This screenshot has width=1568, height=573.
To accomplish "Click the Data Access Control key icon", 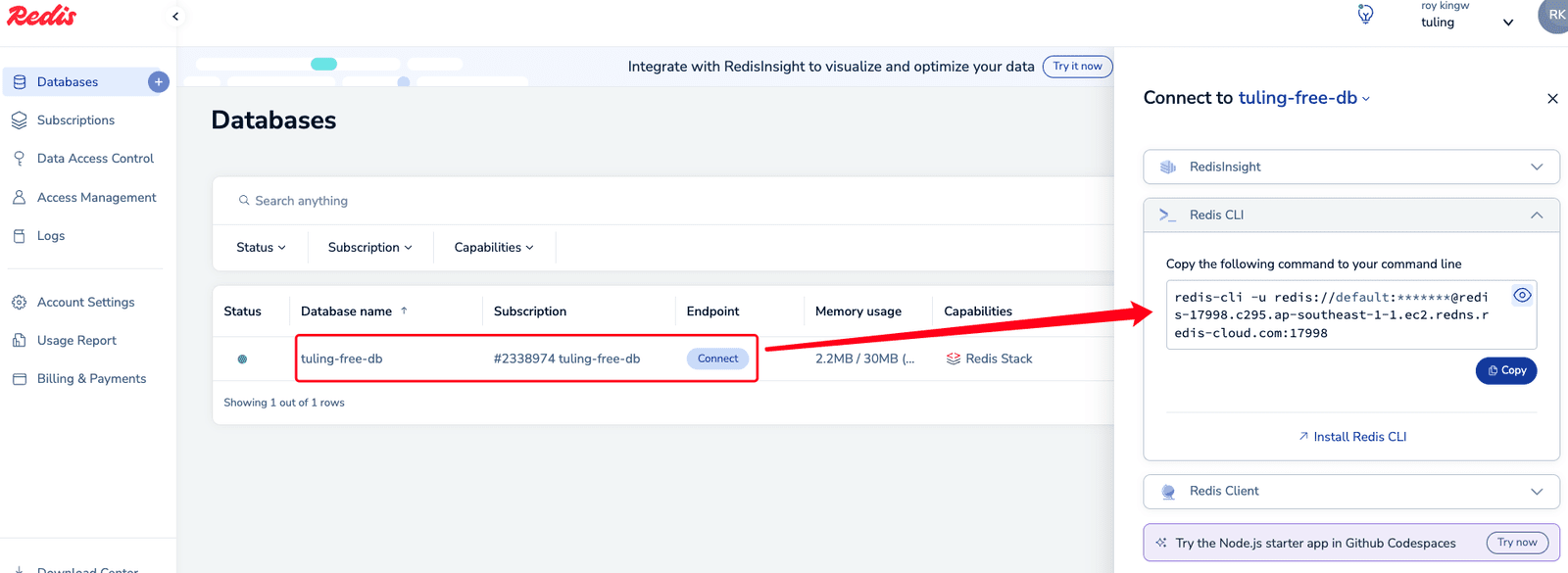I will (19, 159).
